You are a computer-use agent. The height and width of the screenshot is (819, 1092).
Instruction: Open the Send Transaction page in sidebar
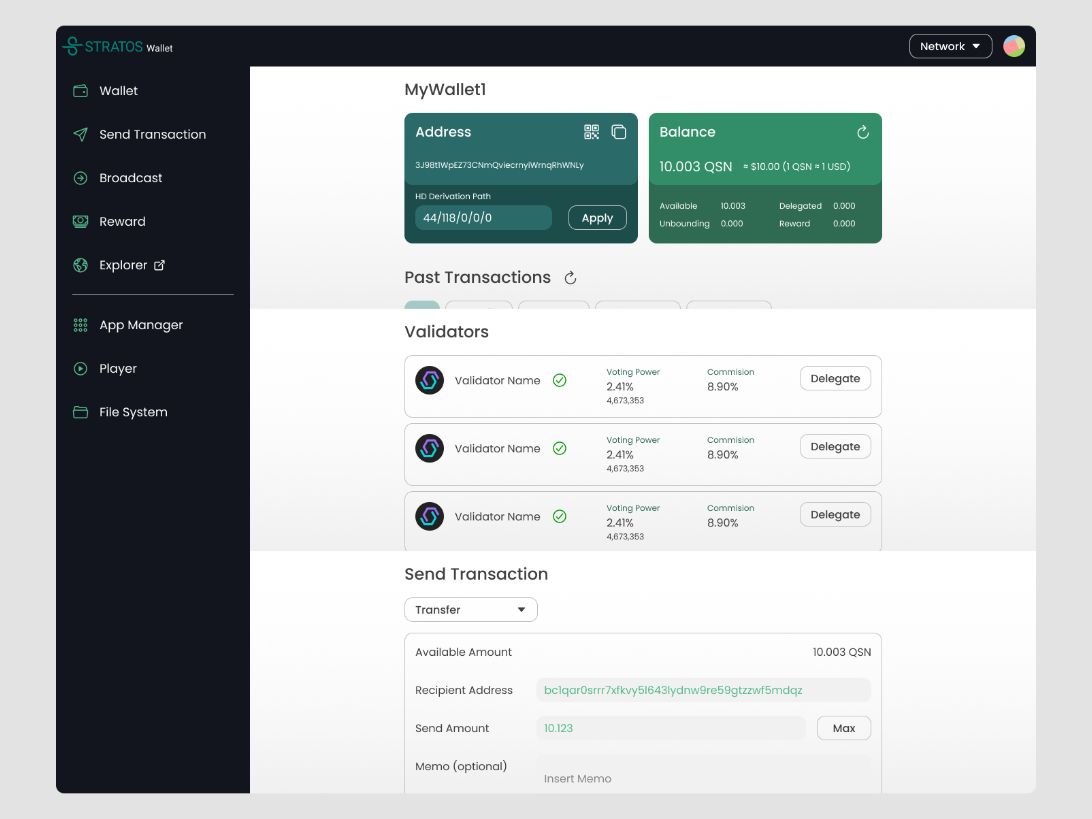[x=152, y=134]
